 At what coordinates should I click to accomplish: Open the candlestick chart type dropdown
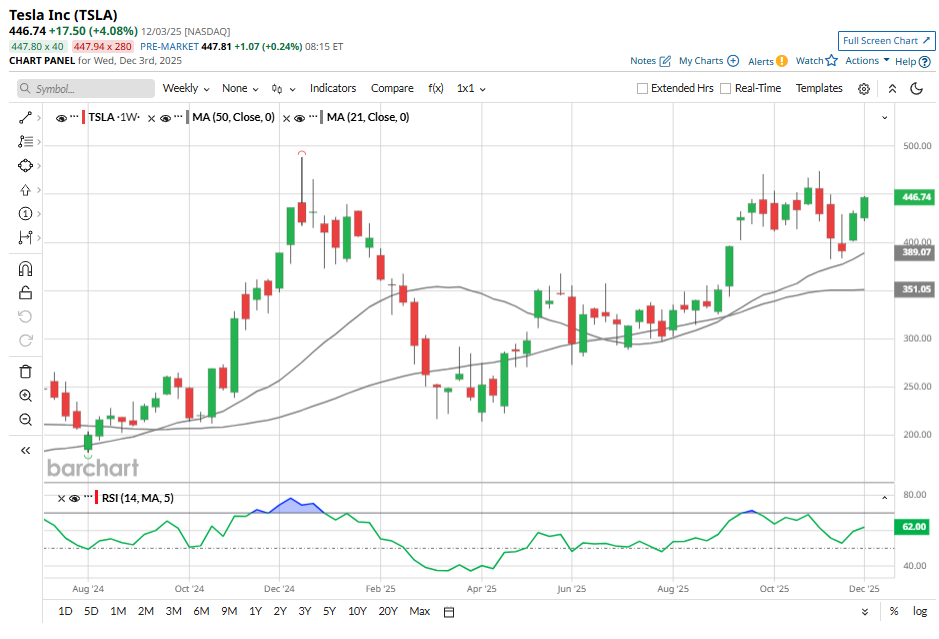click(x=284, y=89)
